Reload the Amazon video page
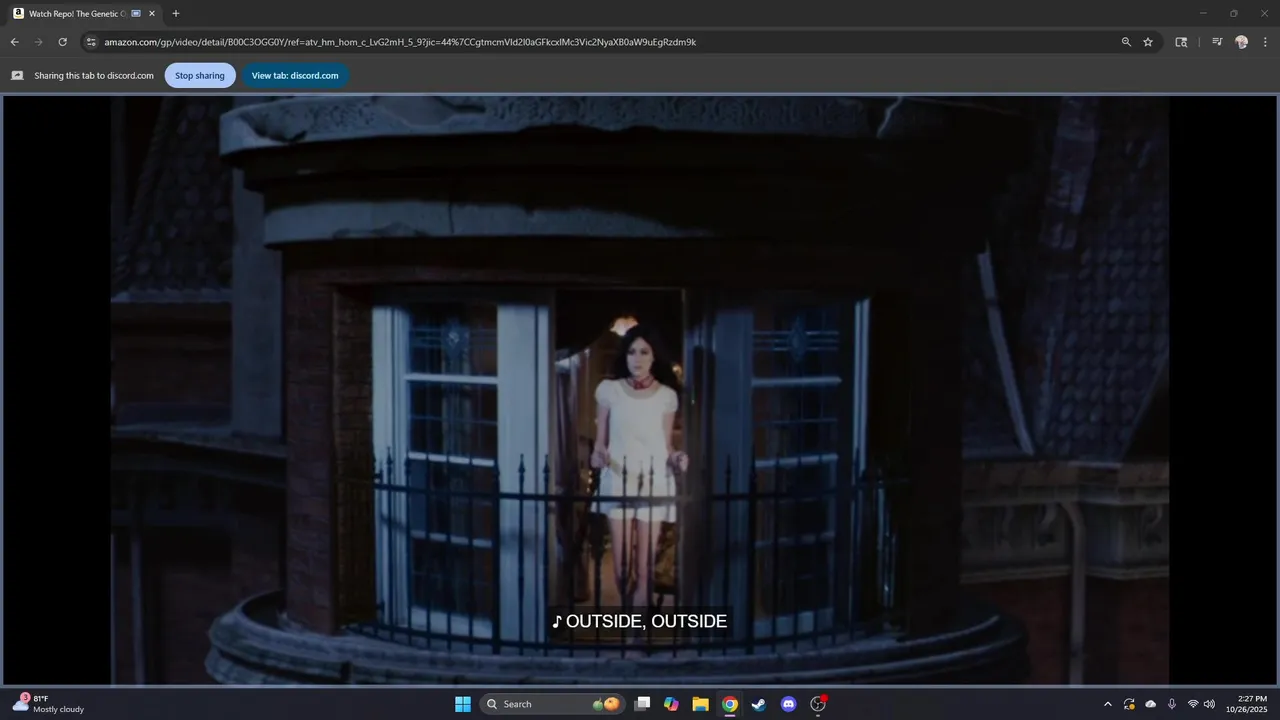The image size is (1280, 720). coord(62,42)
